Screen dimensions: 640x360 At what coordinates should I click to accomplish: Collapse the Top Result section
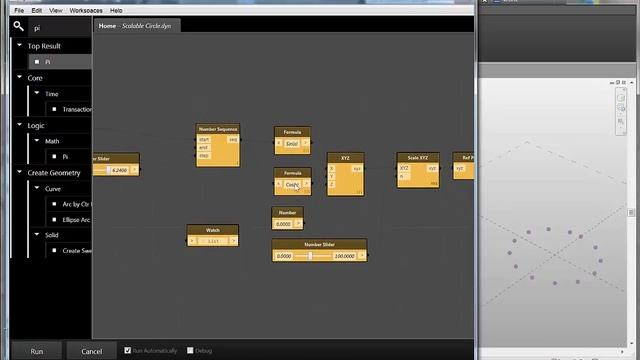coord(19,45)
